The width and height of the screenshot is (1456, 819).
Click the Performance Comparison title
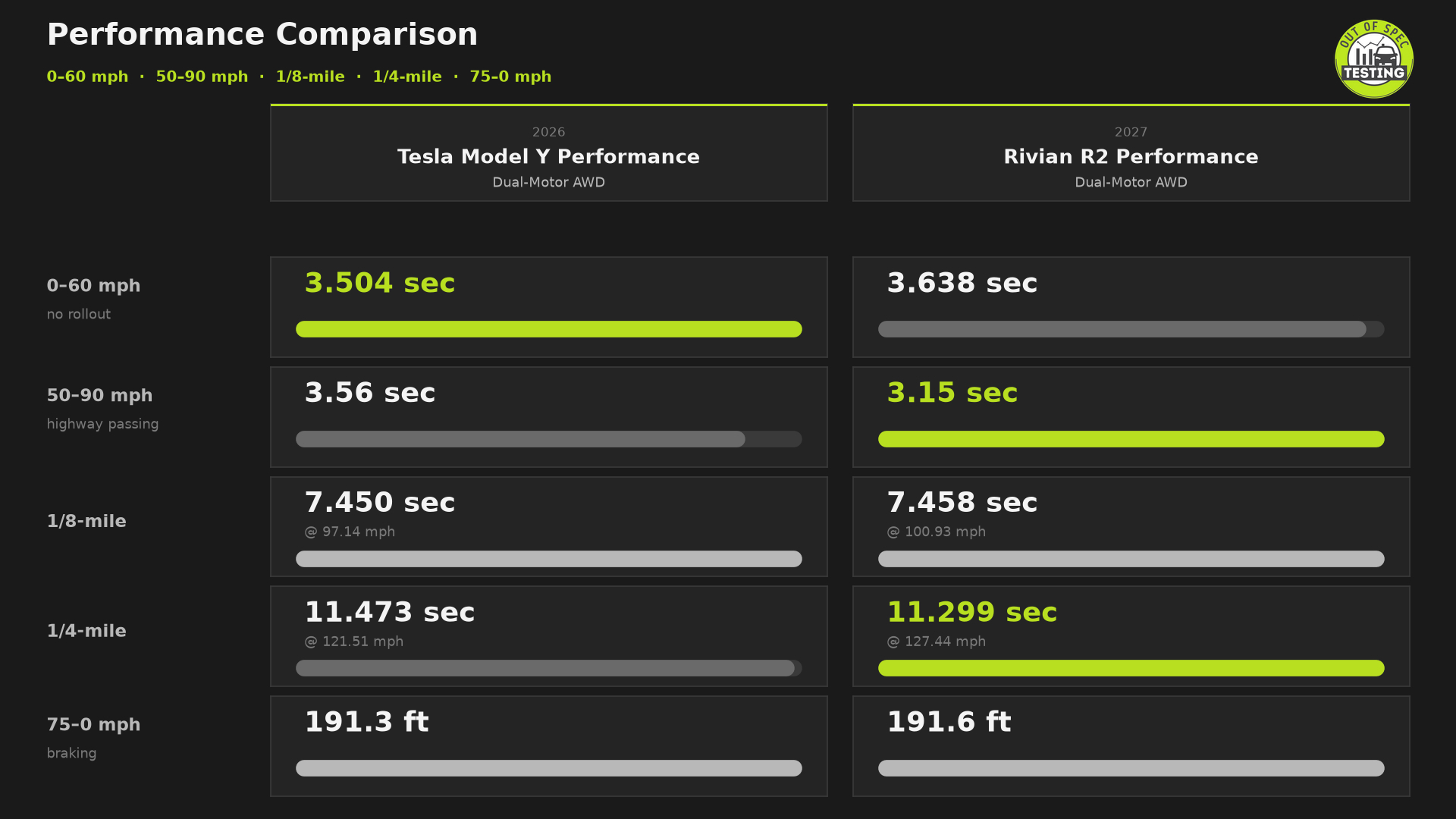point(262,35)
